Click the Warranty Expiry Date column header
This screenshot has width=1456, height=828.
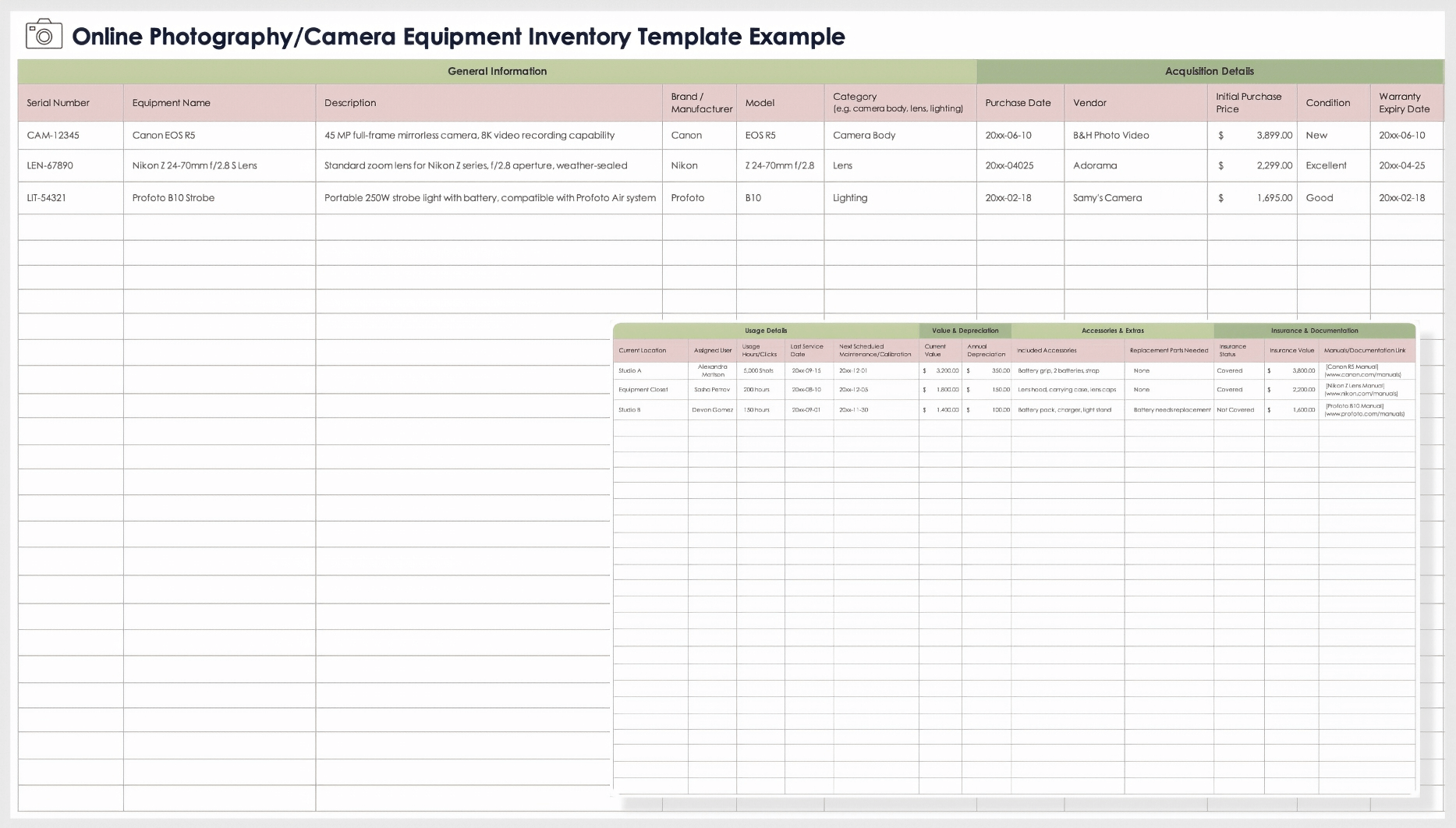coord(1404,103)
